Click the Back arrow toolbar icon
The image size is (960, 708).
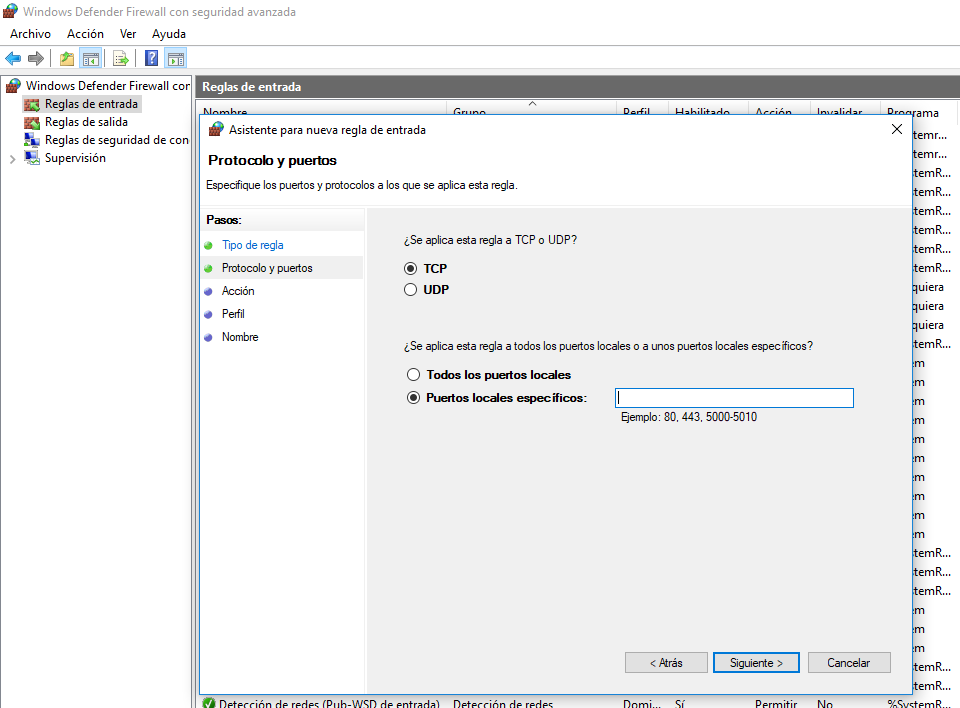13,59
